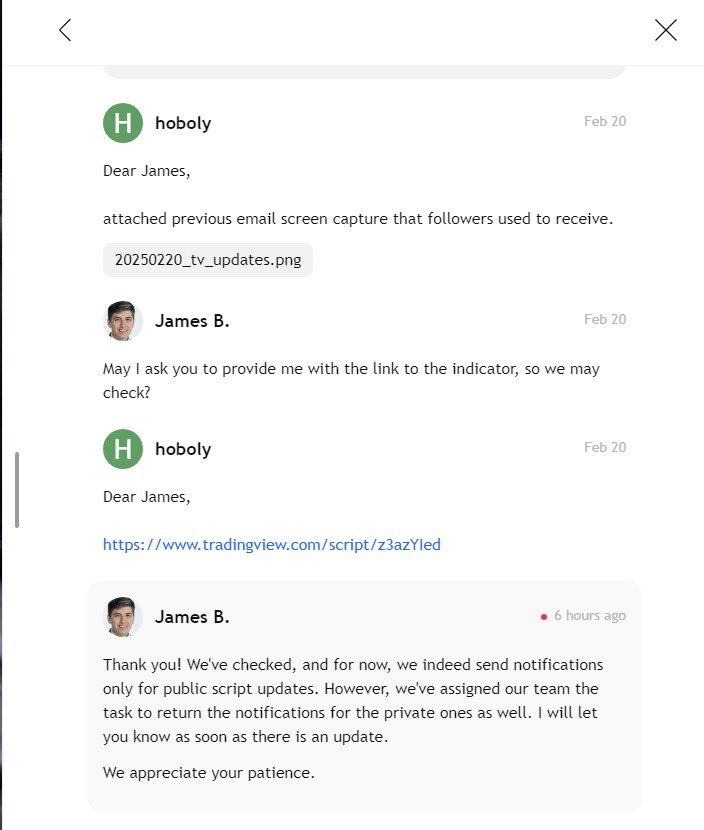Click the red unread dot beside 6 hours ago
The image size is (704, 830).
[x=544, y=617]
